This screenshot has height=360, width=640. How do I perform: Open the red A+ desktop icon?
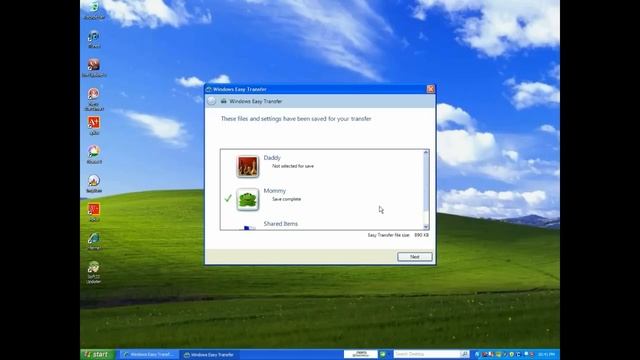[x=94, y=126]
